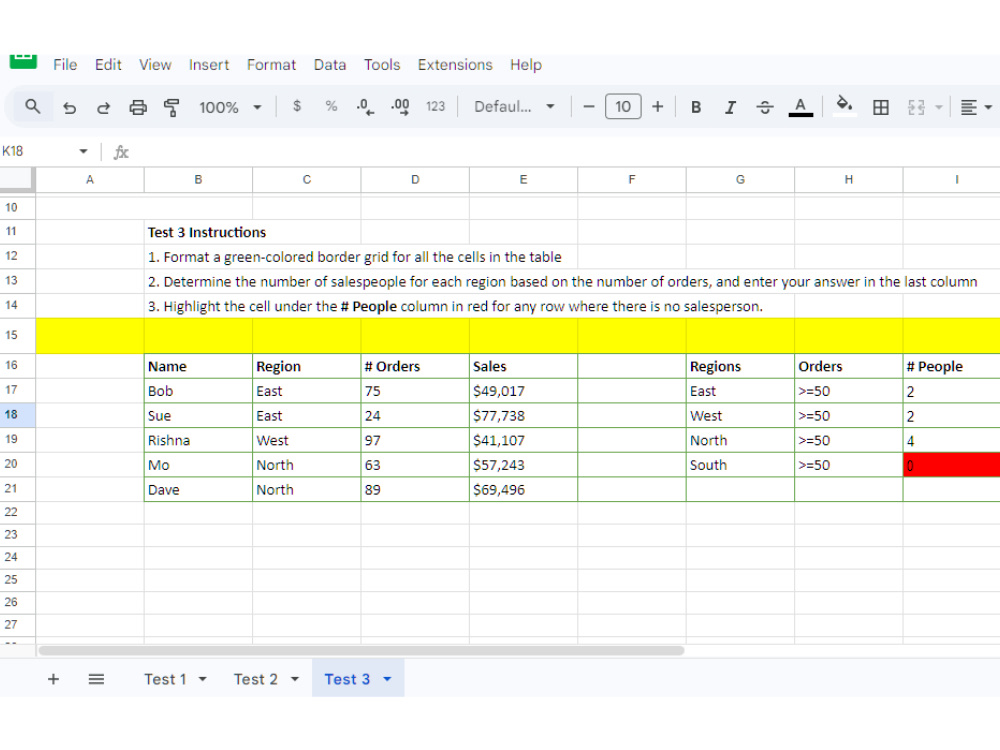Click the cell containing $49,017

tap(524, 391)
